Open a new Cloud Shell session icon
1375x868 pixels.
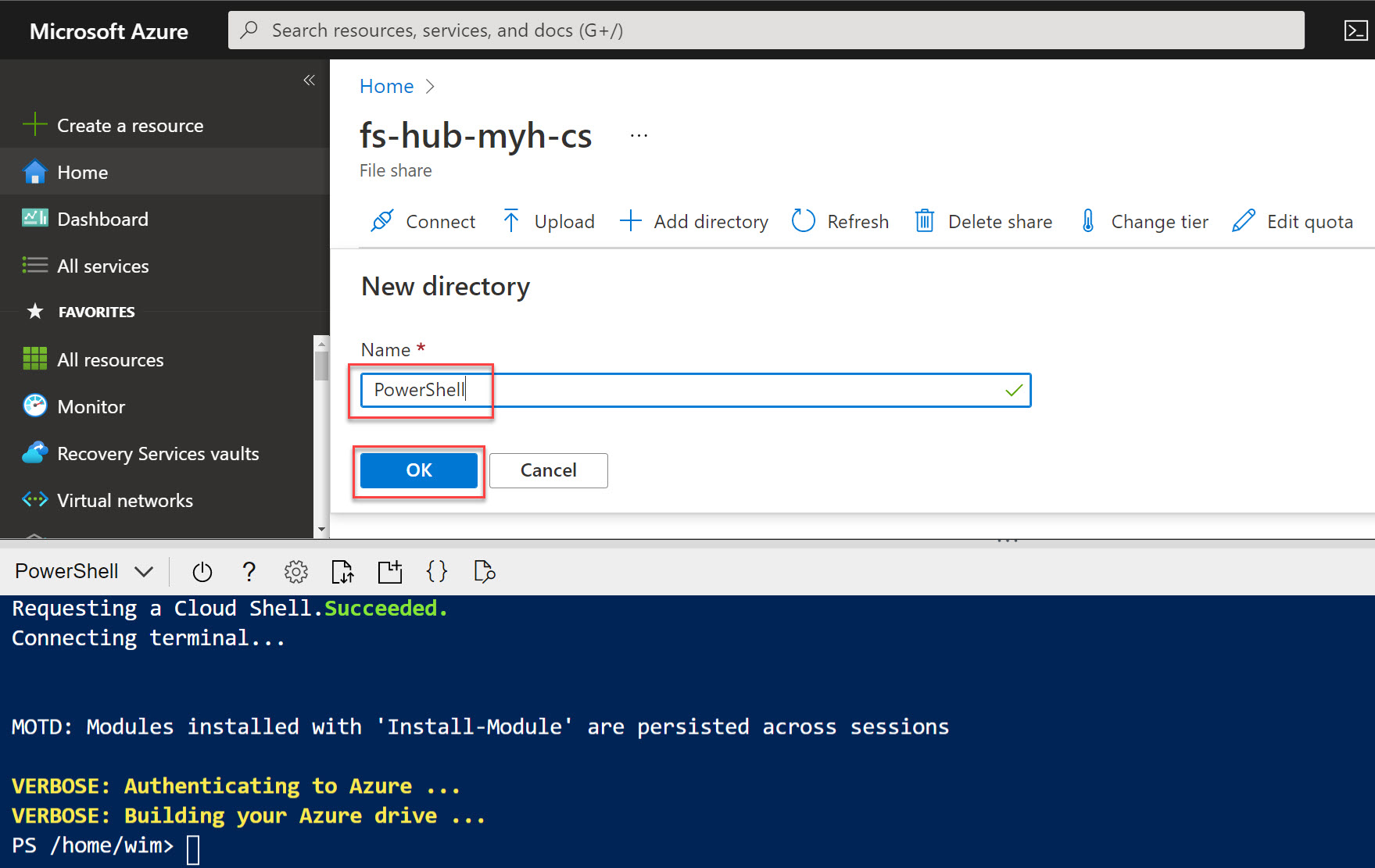(389, 572)
